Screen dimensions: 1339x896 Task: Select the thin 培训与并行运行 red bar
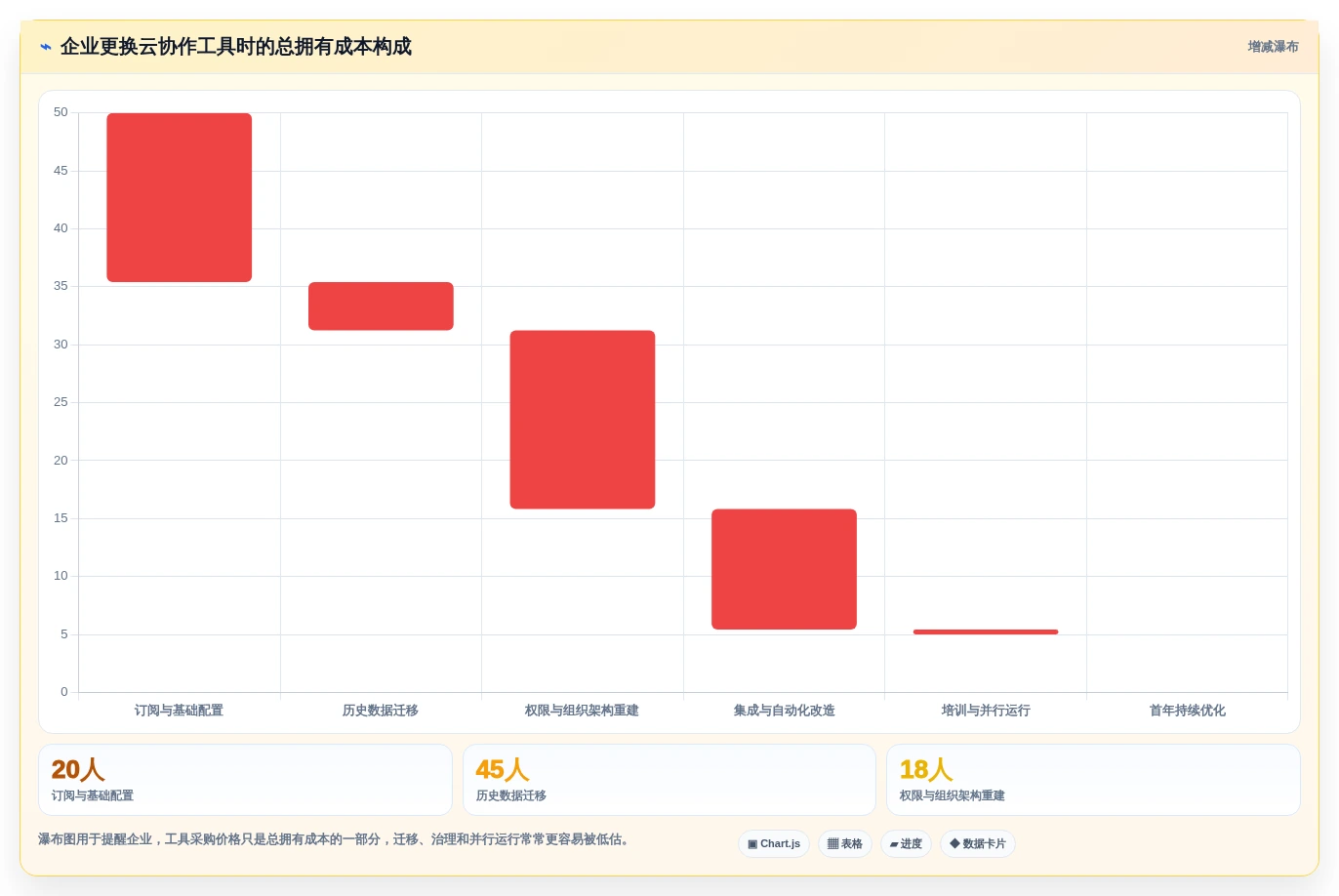(986, 632)
